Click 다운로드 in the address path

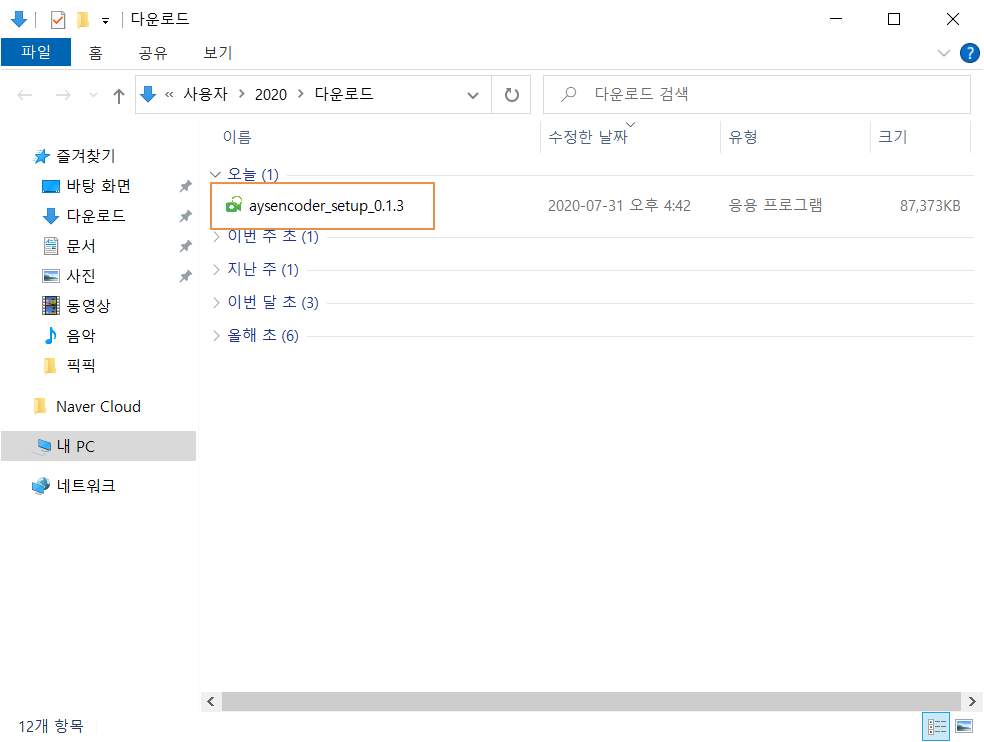click(344, 94)
